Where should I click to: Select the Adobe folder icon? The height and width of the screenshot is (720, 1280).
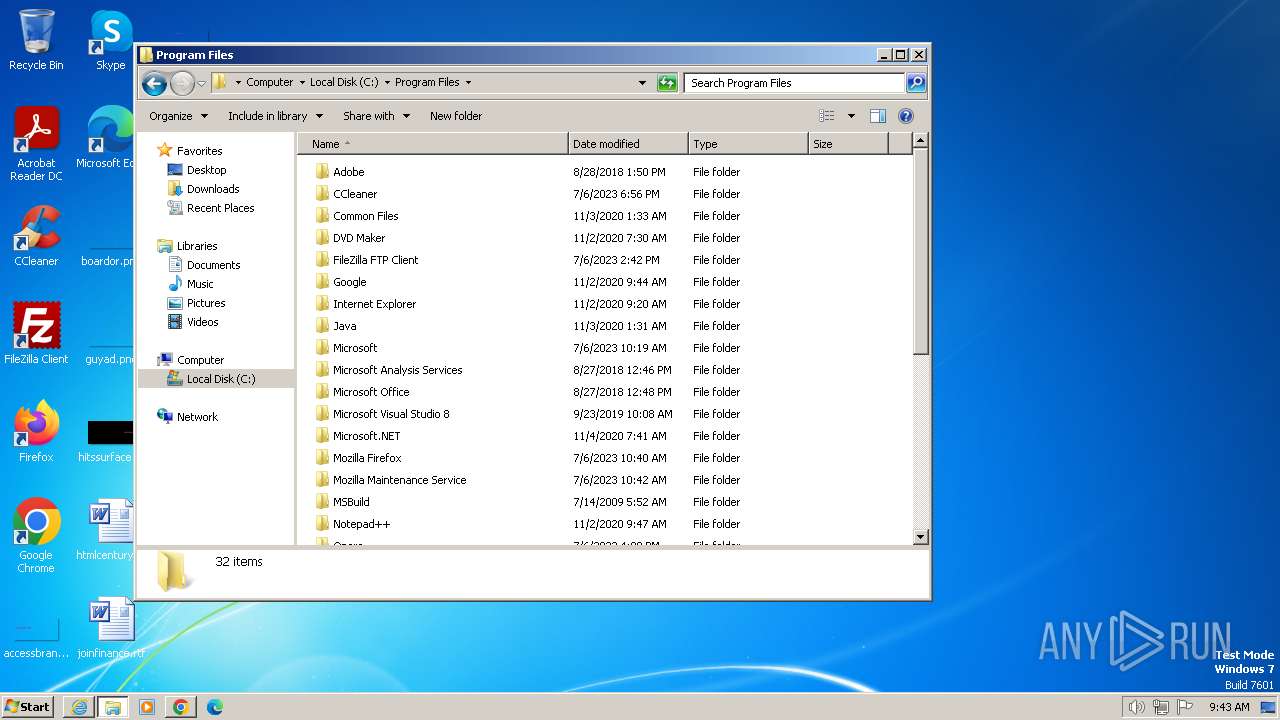322,171
